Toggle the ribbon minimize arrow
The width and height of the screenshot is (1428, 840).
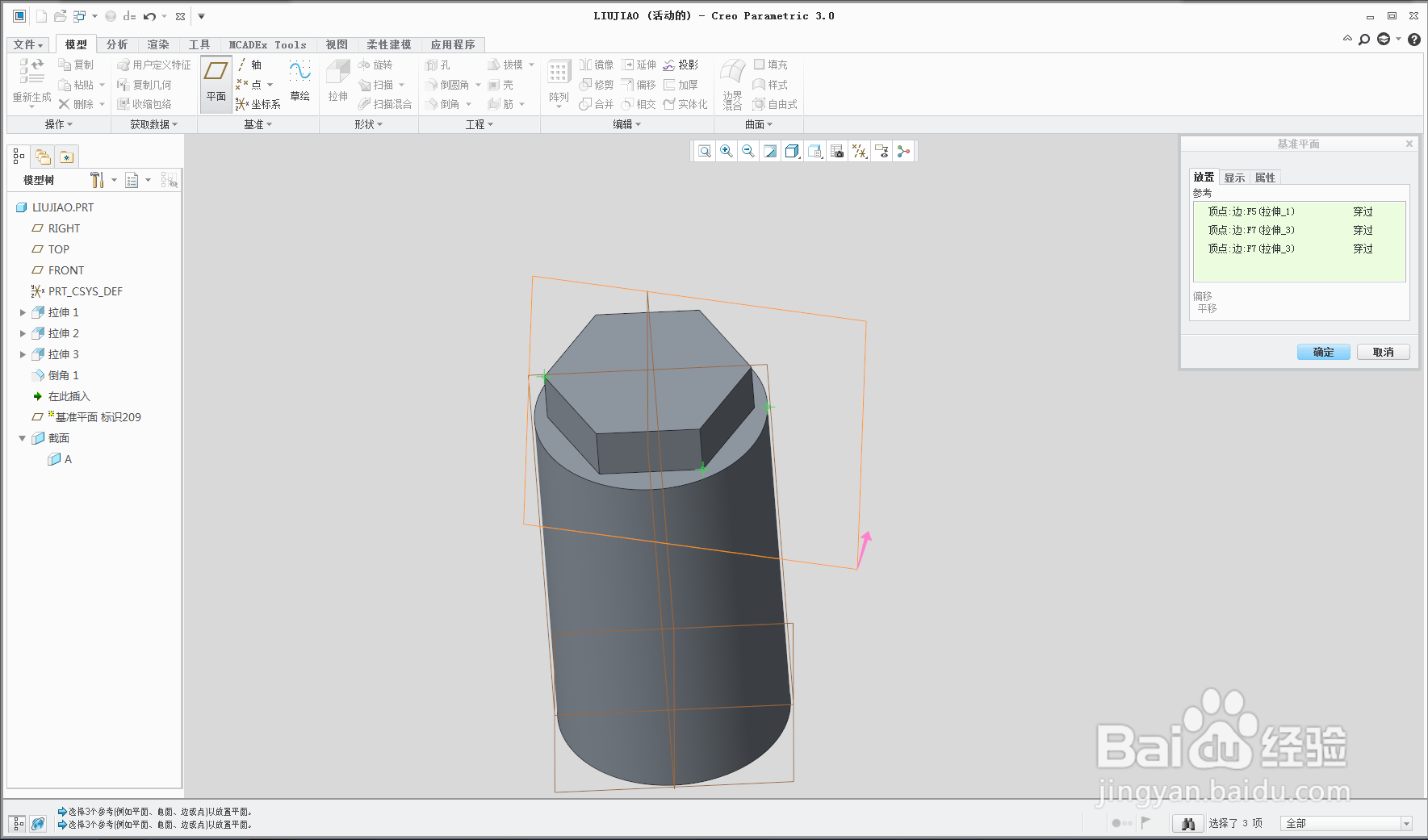coord(1347,39)
